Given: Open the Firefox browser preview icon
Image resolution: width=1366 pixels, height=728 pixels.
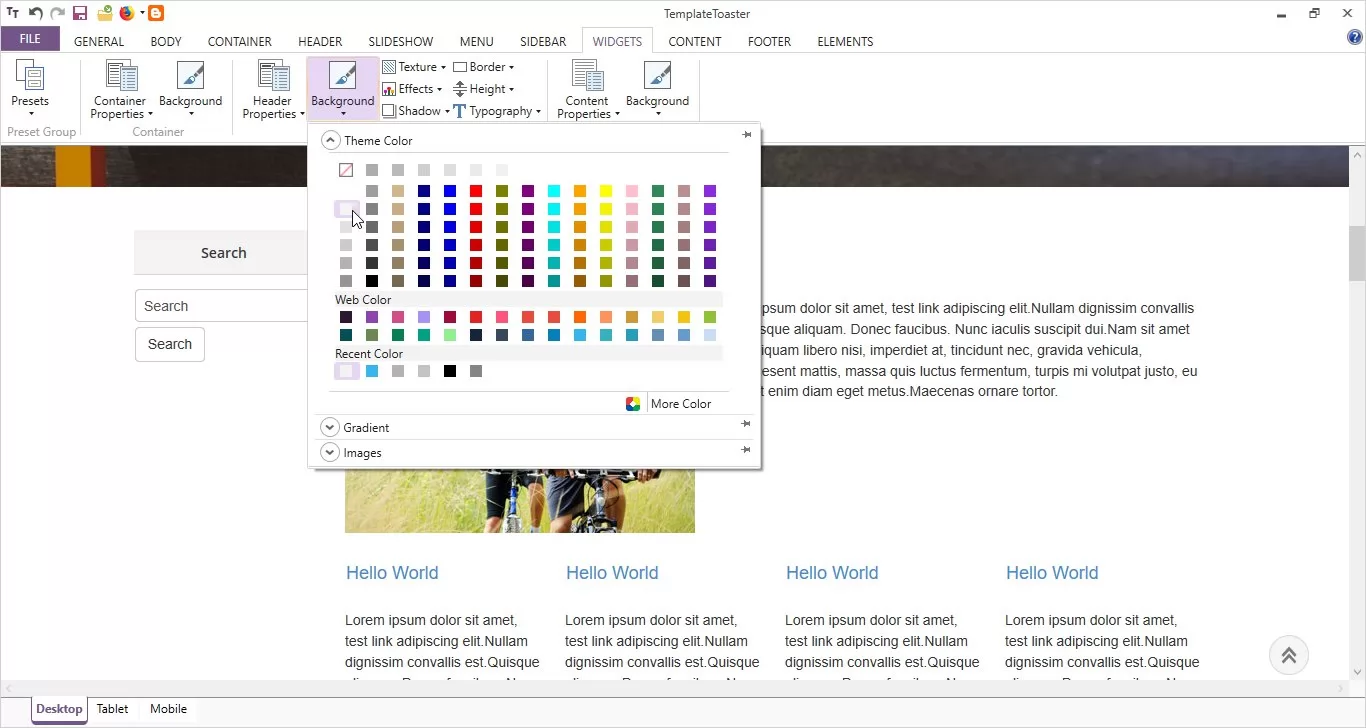Looking at the screenshot, I should (127, 14).
